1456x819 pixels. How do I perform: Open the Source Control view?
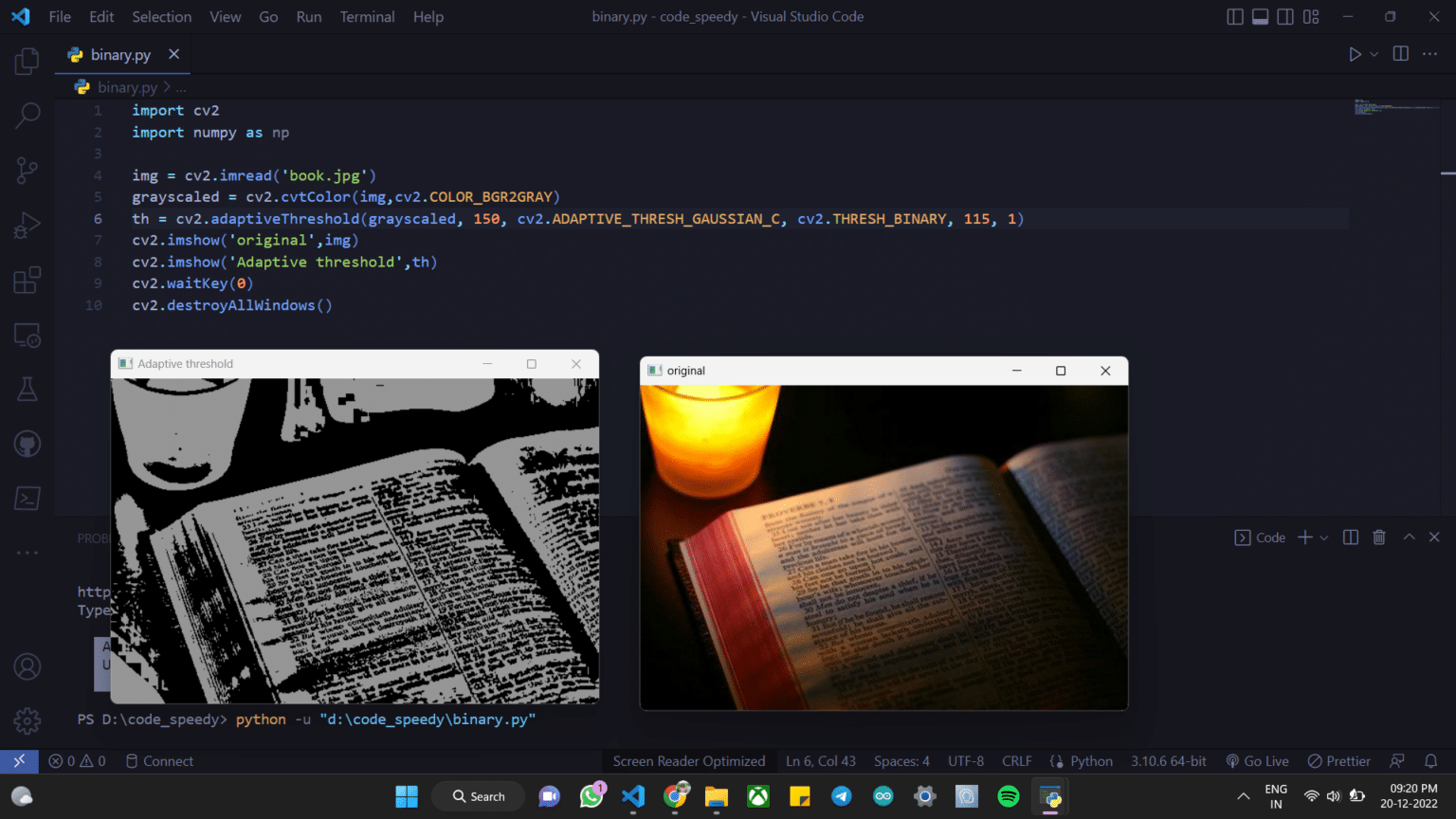pos(27,171)
